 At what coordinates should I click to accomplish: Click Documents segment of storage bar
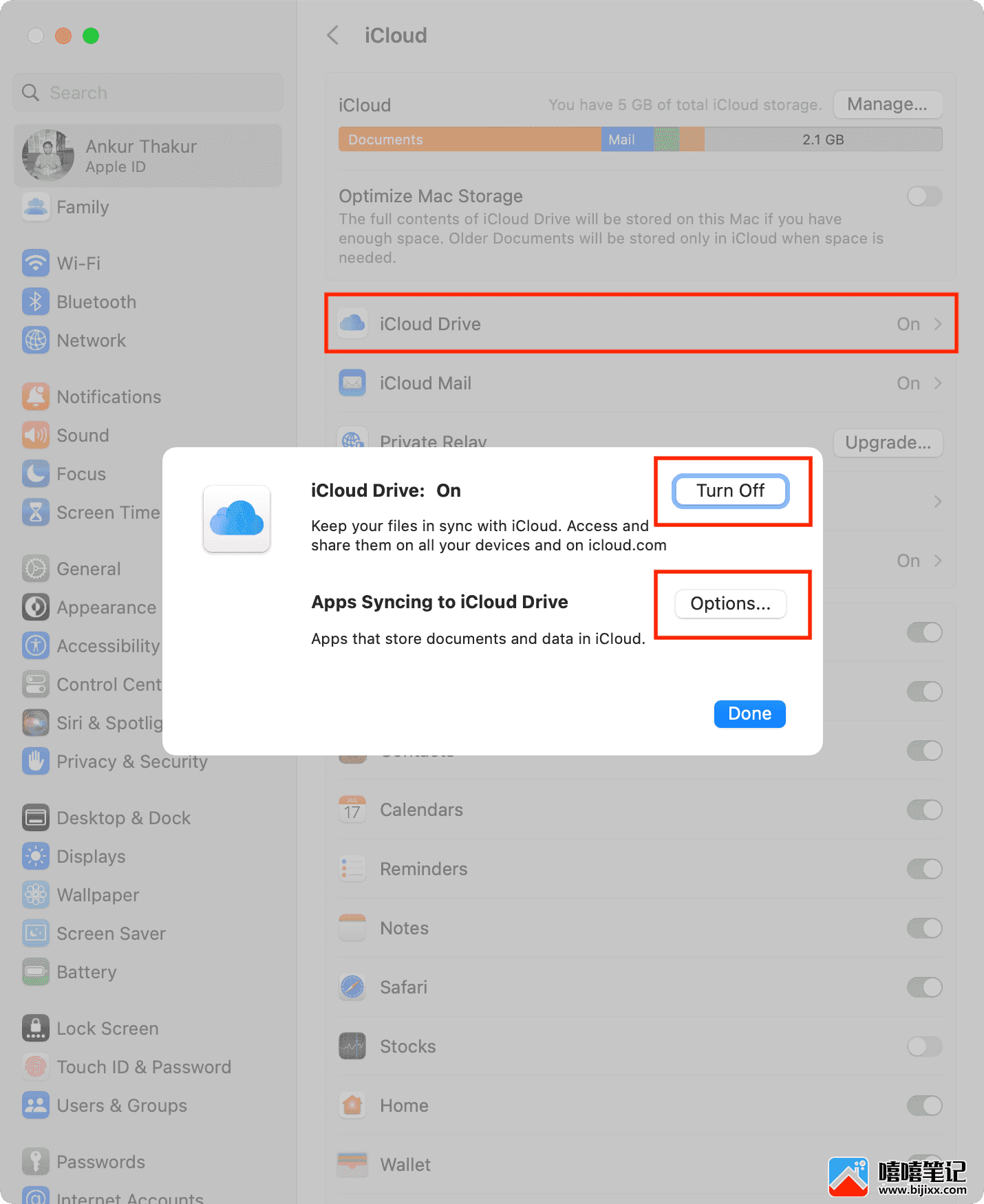pyautogui.click(x=469, y=140)
